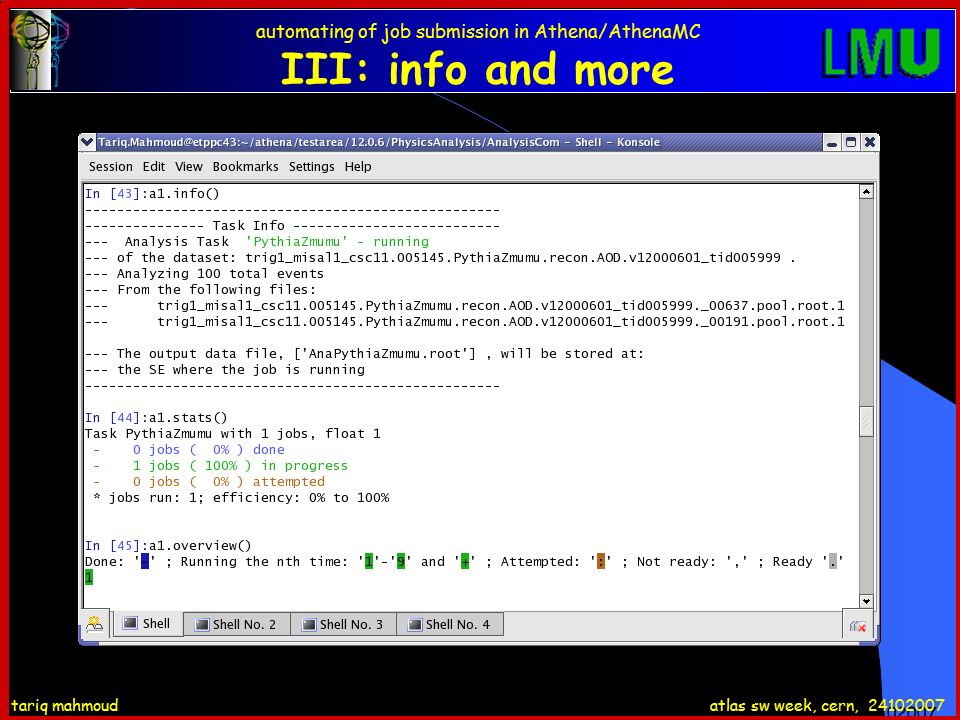Close the Konsole window

pos(869,142)
